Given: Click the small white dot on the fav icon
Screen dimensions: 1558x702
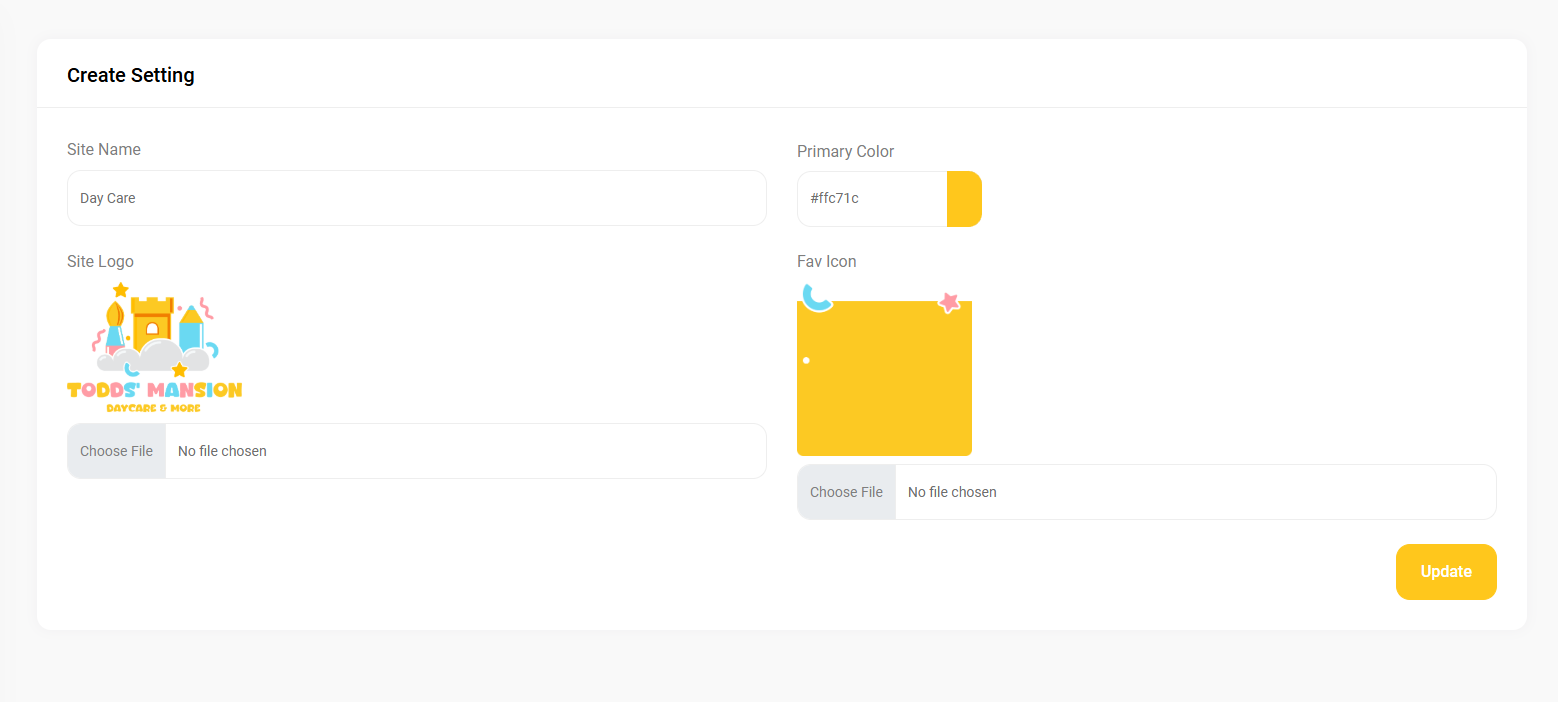Looking at the screenshot, I should (x=806, y=360).
